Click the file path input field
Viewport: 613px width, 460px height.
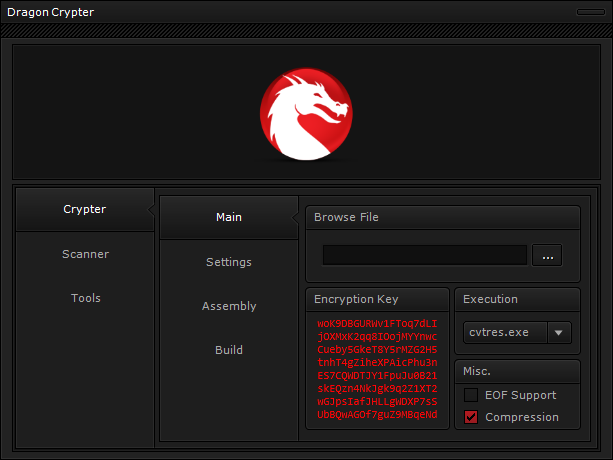pyautogui.click(x=424, y=255)
